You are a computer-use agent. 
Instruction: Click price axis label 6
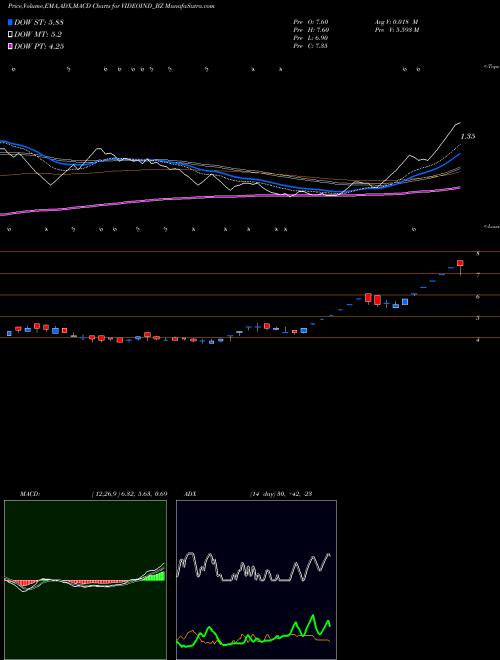(x=478, y=296)
